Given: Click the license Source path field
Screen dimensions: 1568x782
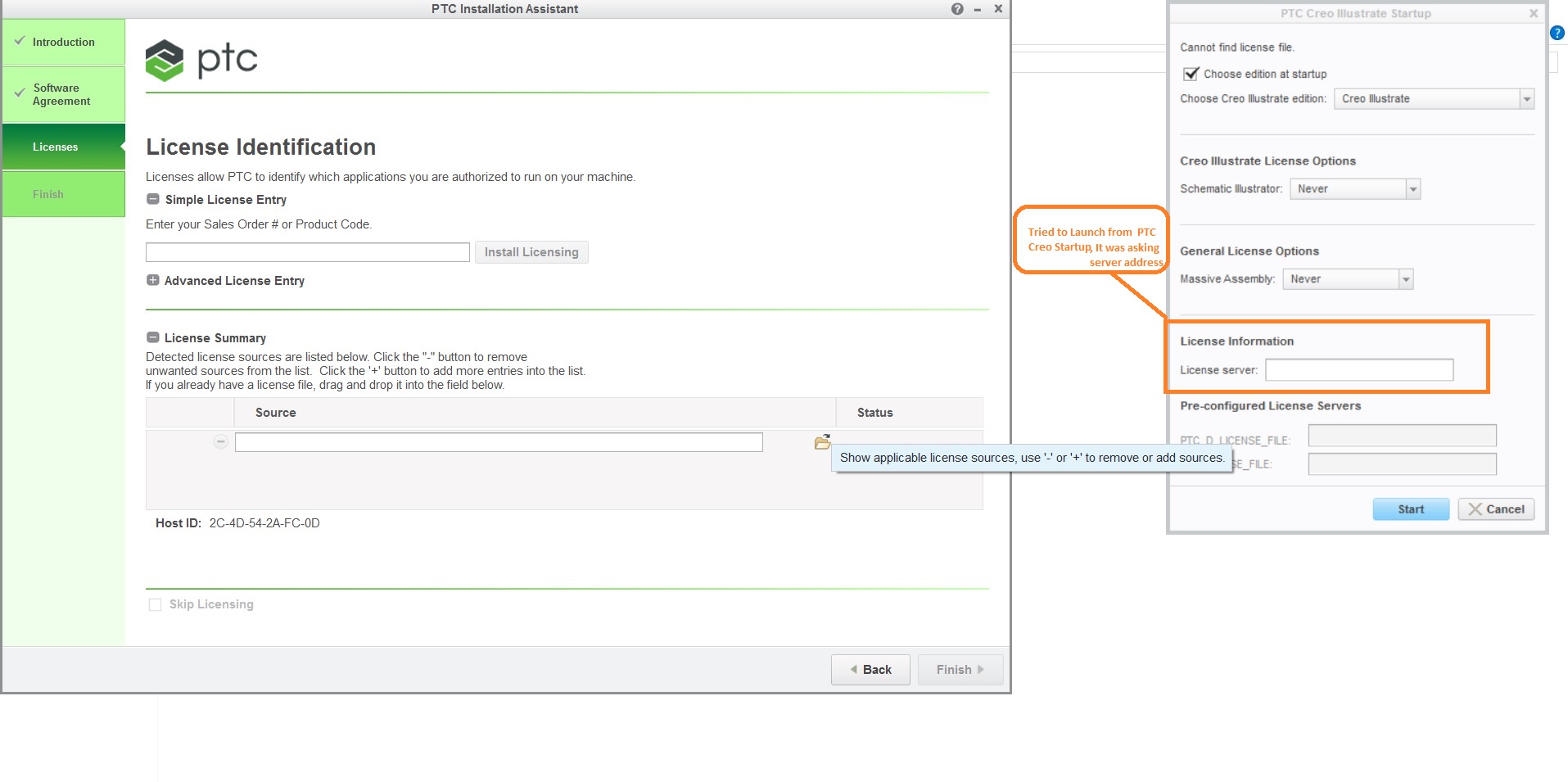Looking at the screenshot, I should [x=499, y=442].
